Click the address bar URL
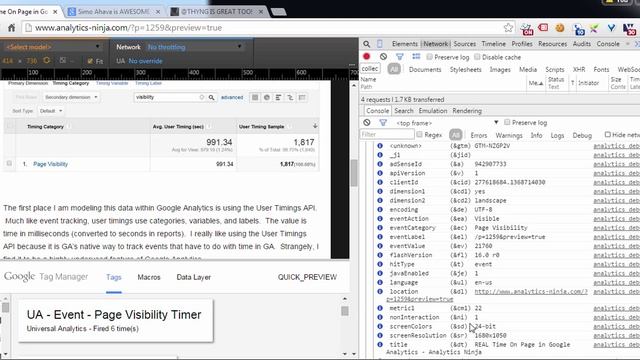Screen dimensions: 640x360 click(x=129, y=28)
